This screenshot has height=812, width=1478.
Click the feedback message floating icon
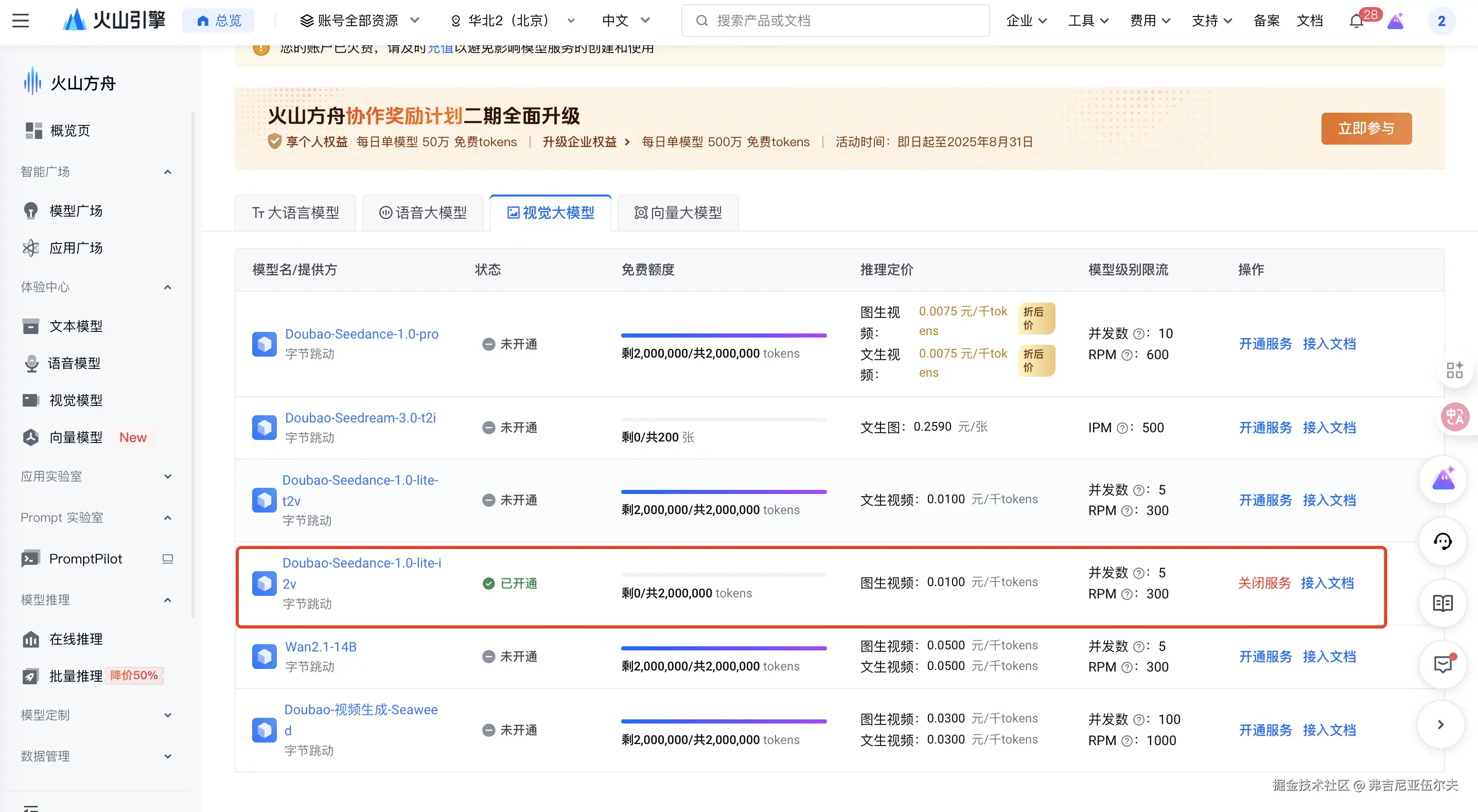click(x=1442, y=664)
